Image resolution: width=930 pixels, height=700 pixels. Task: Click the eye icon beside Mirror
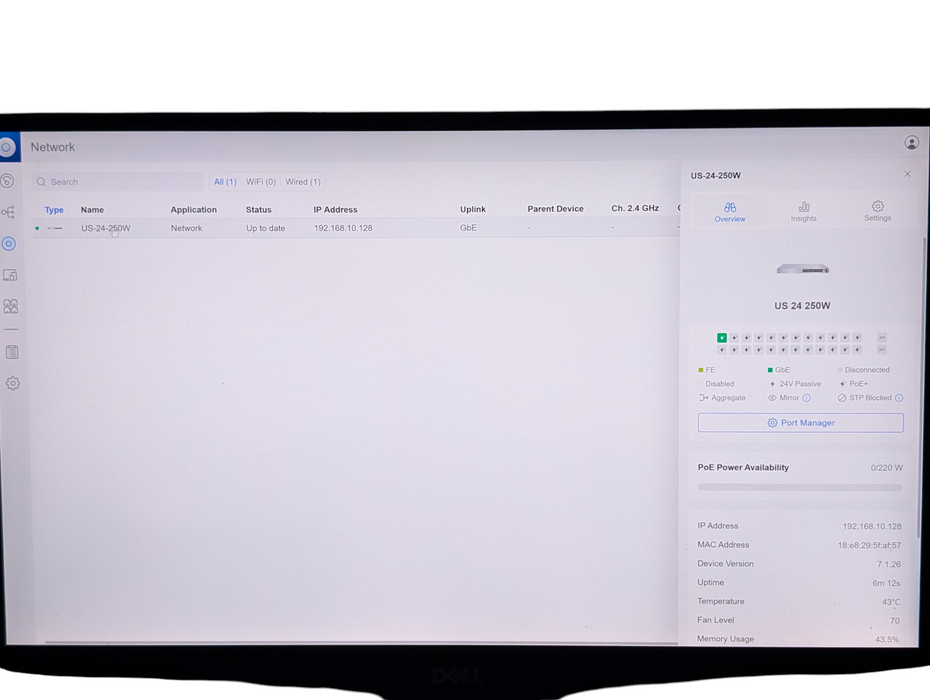click(772, 398)
